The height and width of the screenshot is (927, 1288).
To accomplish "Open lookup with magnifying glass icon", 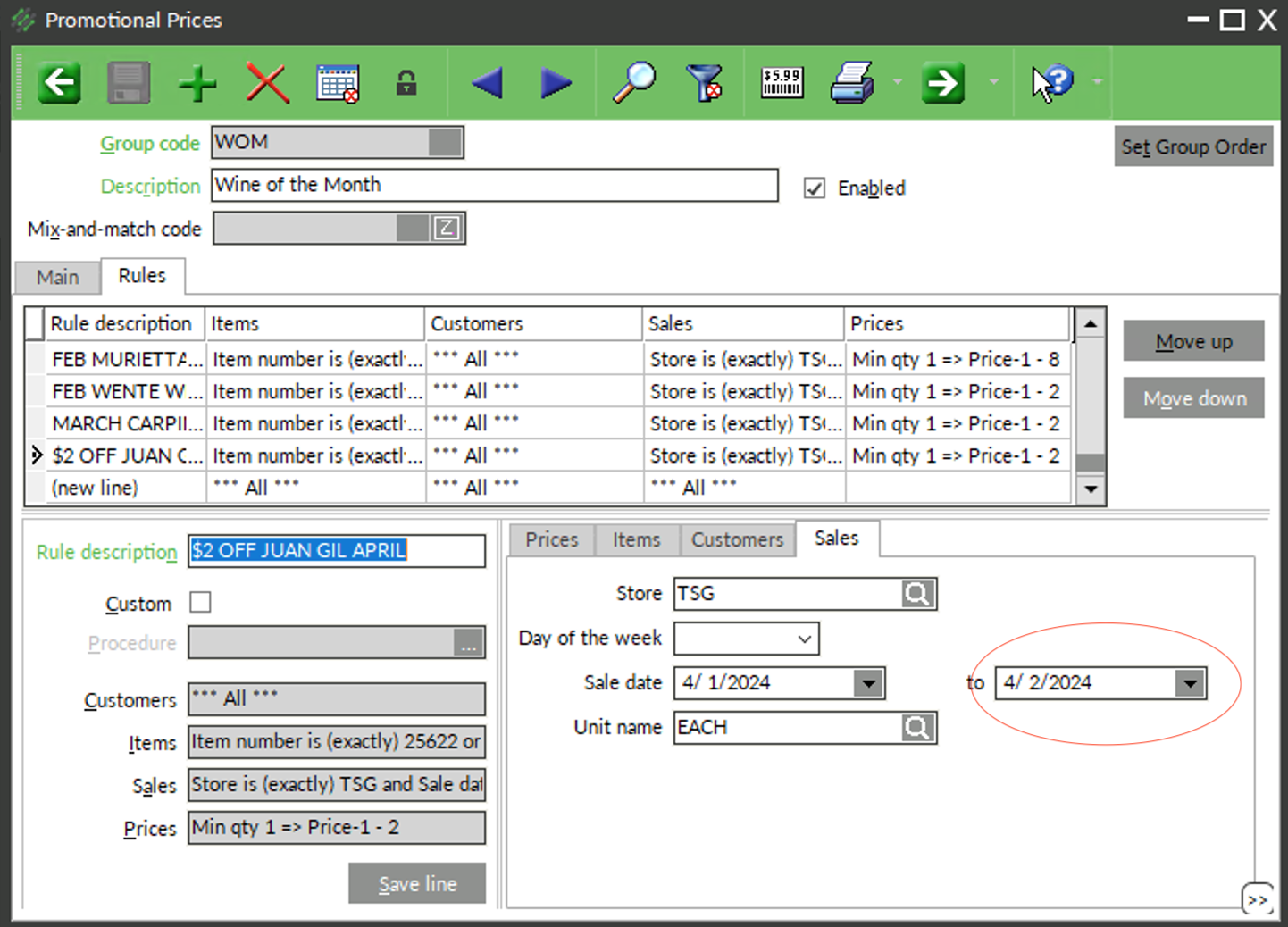I will pyautogui.click(x=634, y=83).
